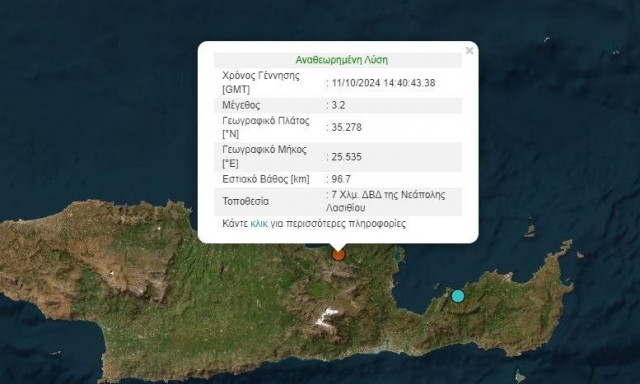Open the 'κλικ' link for more information
The height and width of the screenshot is (384, 640).
(x=259, y=224)
